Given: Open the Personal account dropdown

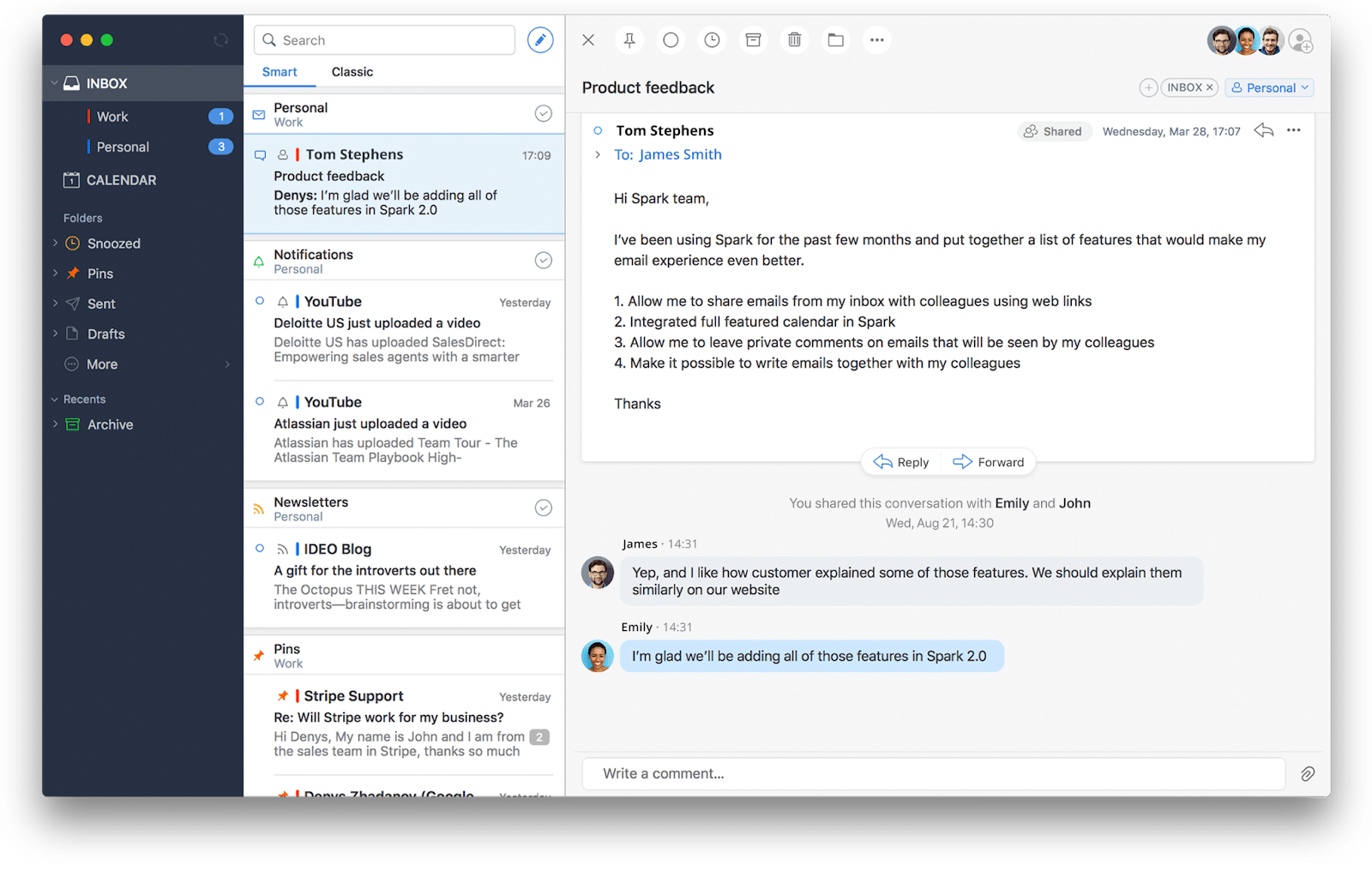Looking at the screenshot, I should [1269, 87].
